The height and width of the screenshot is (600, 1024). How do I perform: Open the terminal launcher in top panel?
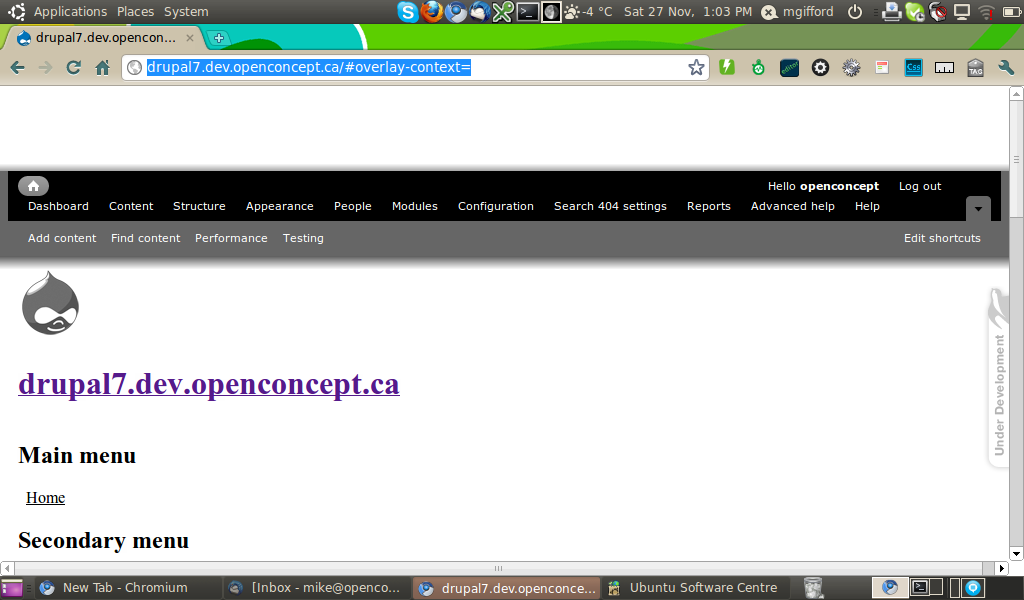527,12
